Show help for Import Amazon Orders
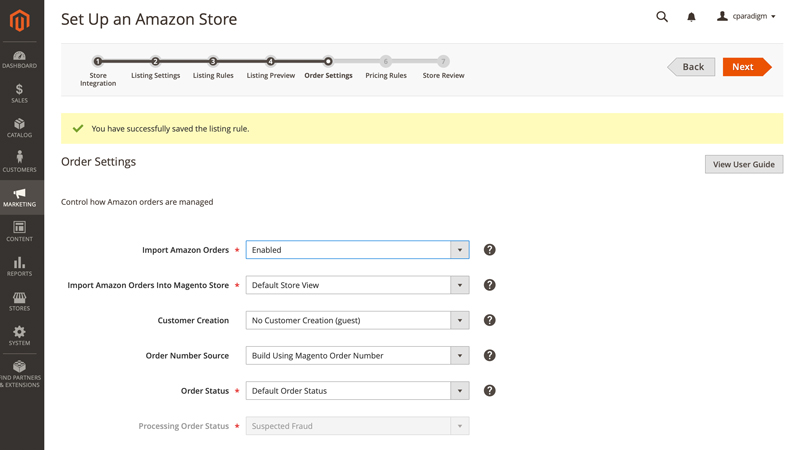This screenshot has height=450, width=800. [489, 249]
